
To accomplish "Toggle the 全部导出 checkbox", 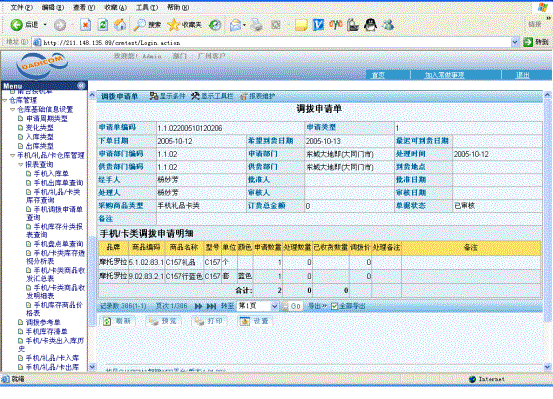I will click(x=334, y=306).
